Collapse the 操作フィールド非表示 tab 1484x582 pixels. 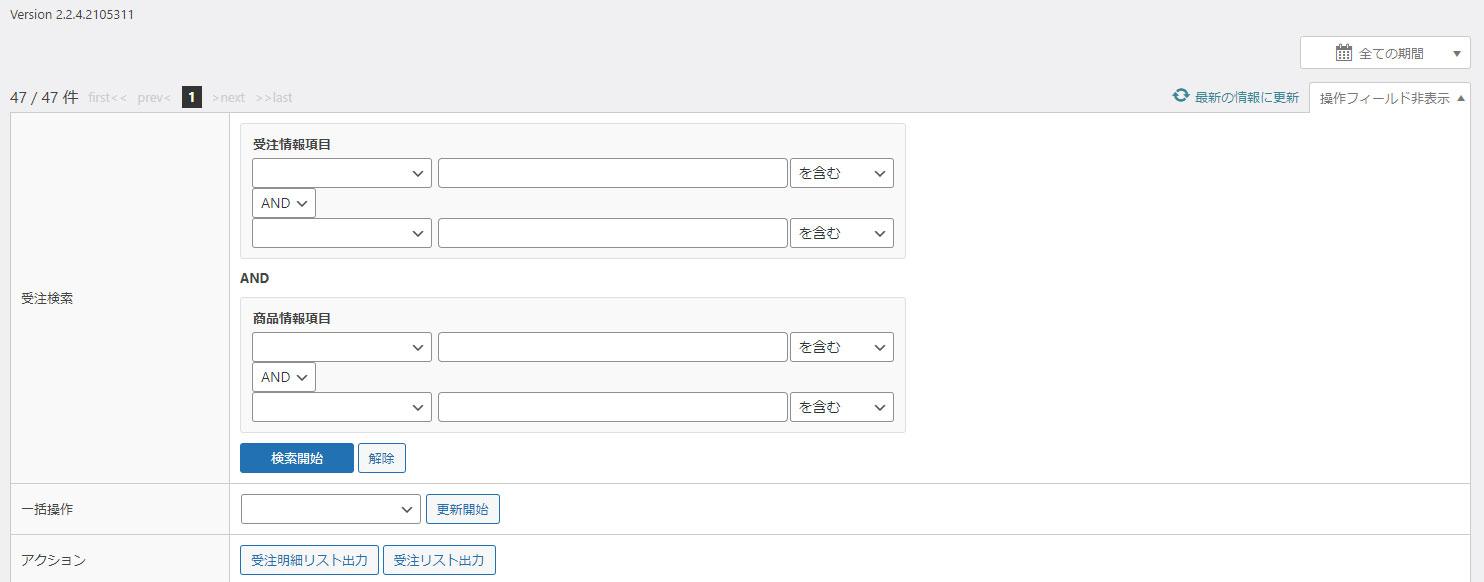click(1390, 98)
